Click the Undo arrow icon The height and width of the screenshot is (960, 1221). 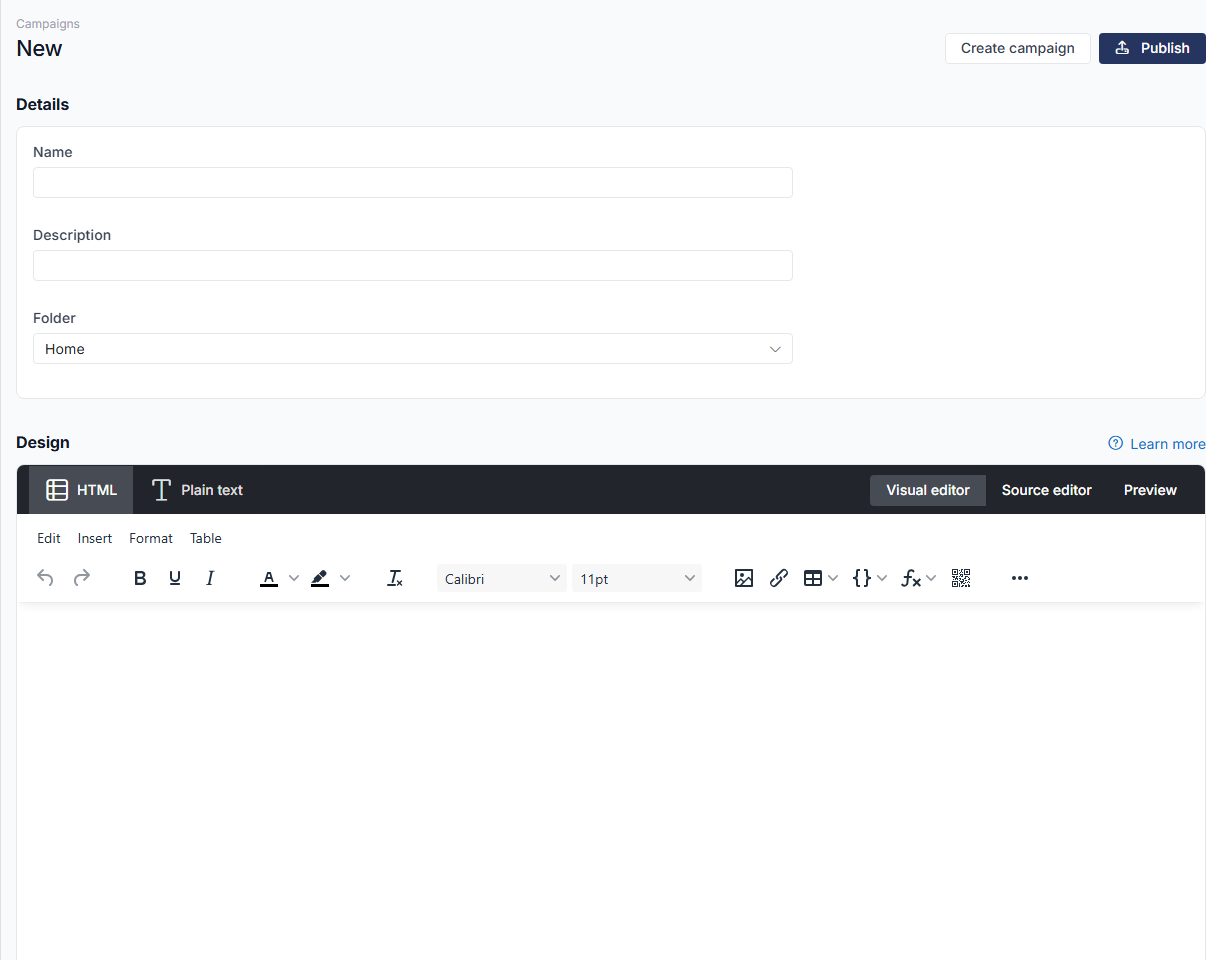coord(45,578)
